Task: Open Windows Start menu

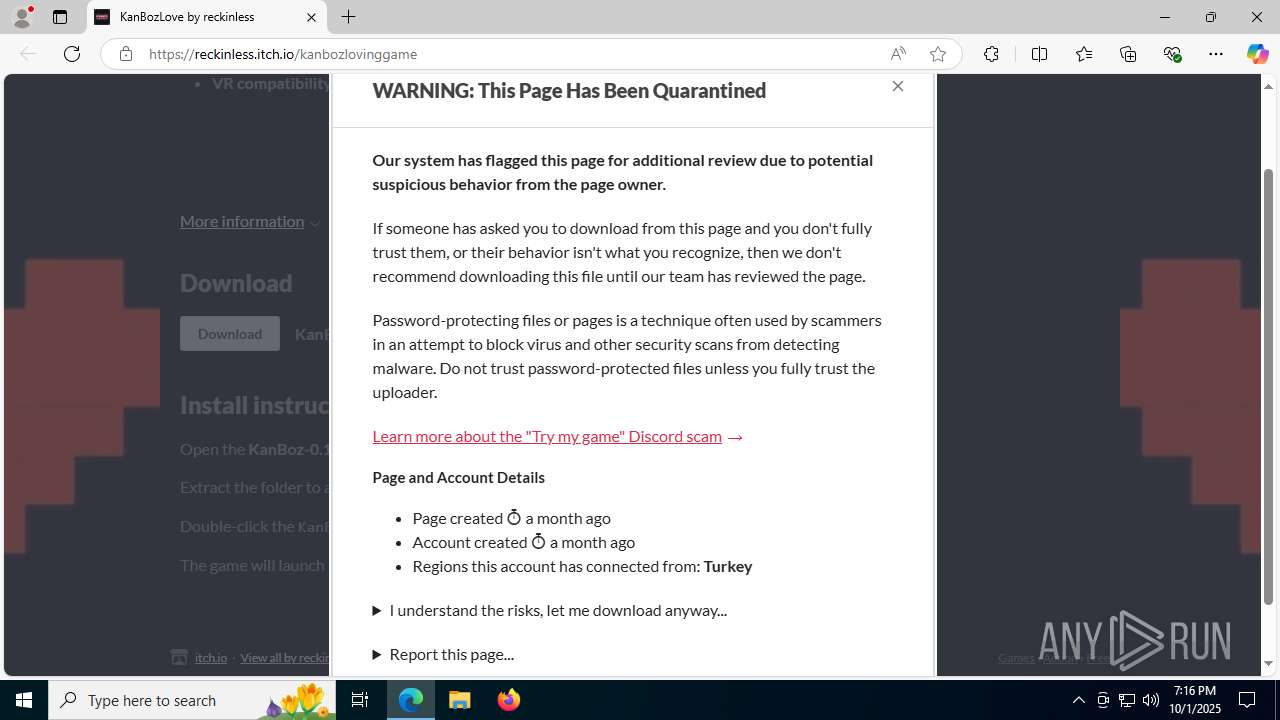Action: point(24,700)
